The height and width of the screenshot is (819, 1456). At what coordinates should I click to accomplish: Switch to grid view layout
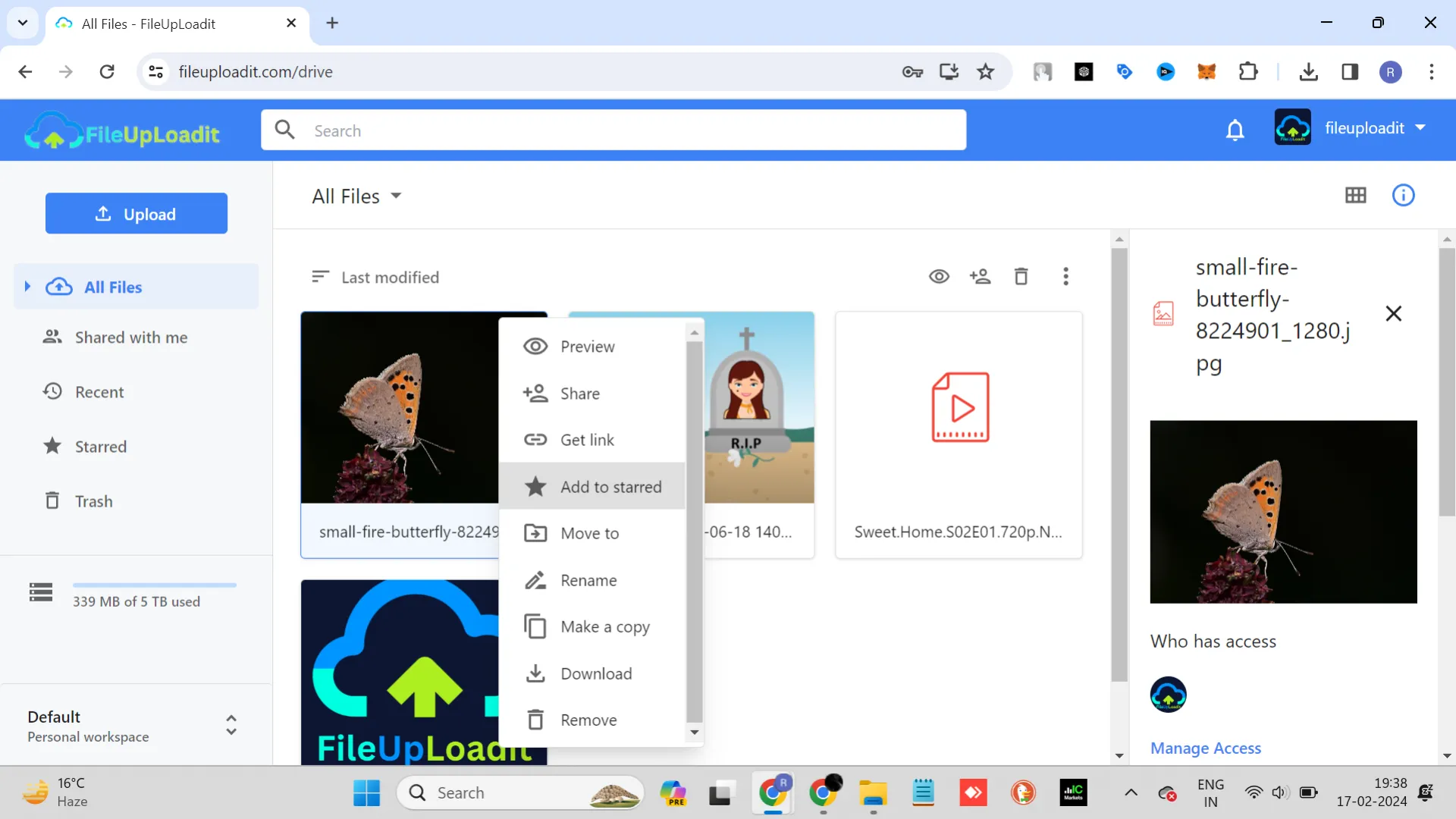point(1356,196)
